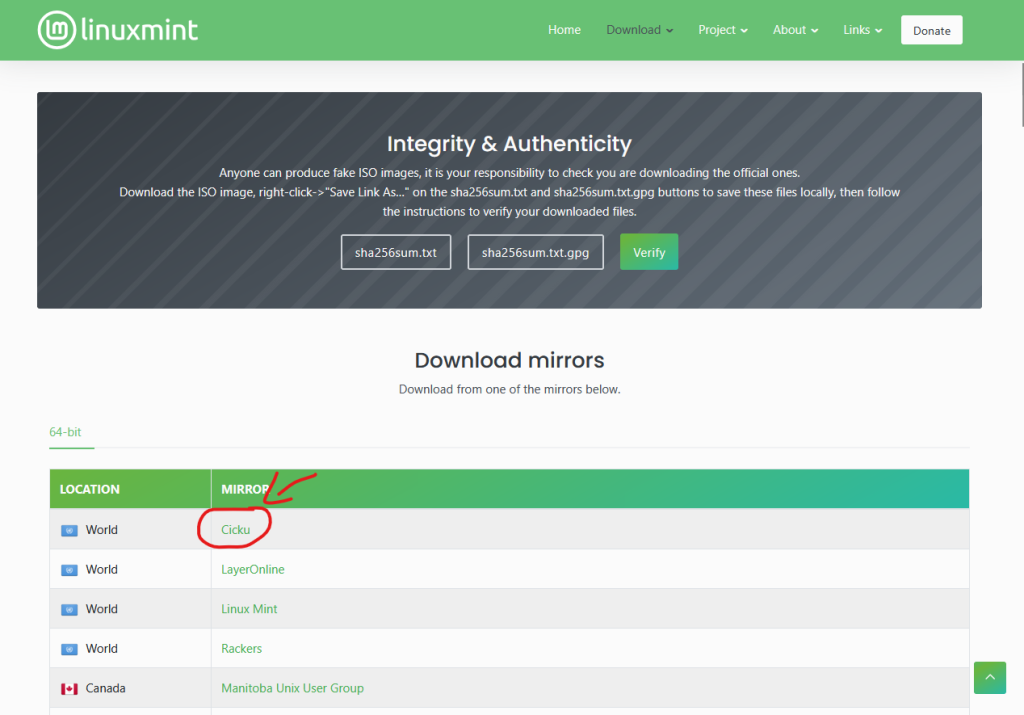The image size is (1024, 715).
Task: Click the linuxmint wordmark text
Action: [x=139, y=30]
